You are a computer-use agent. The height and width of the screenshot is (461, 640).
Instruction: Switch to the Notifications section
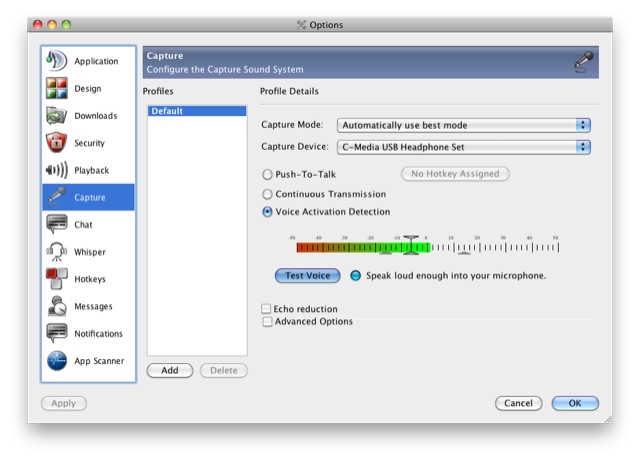pos(98,334)
